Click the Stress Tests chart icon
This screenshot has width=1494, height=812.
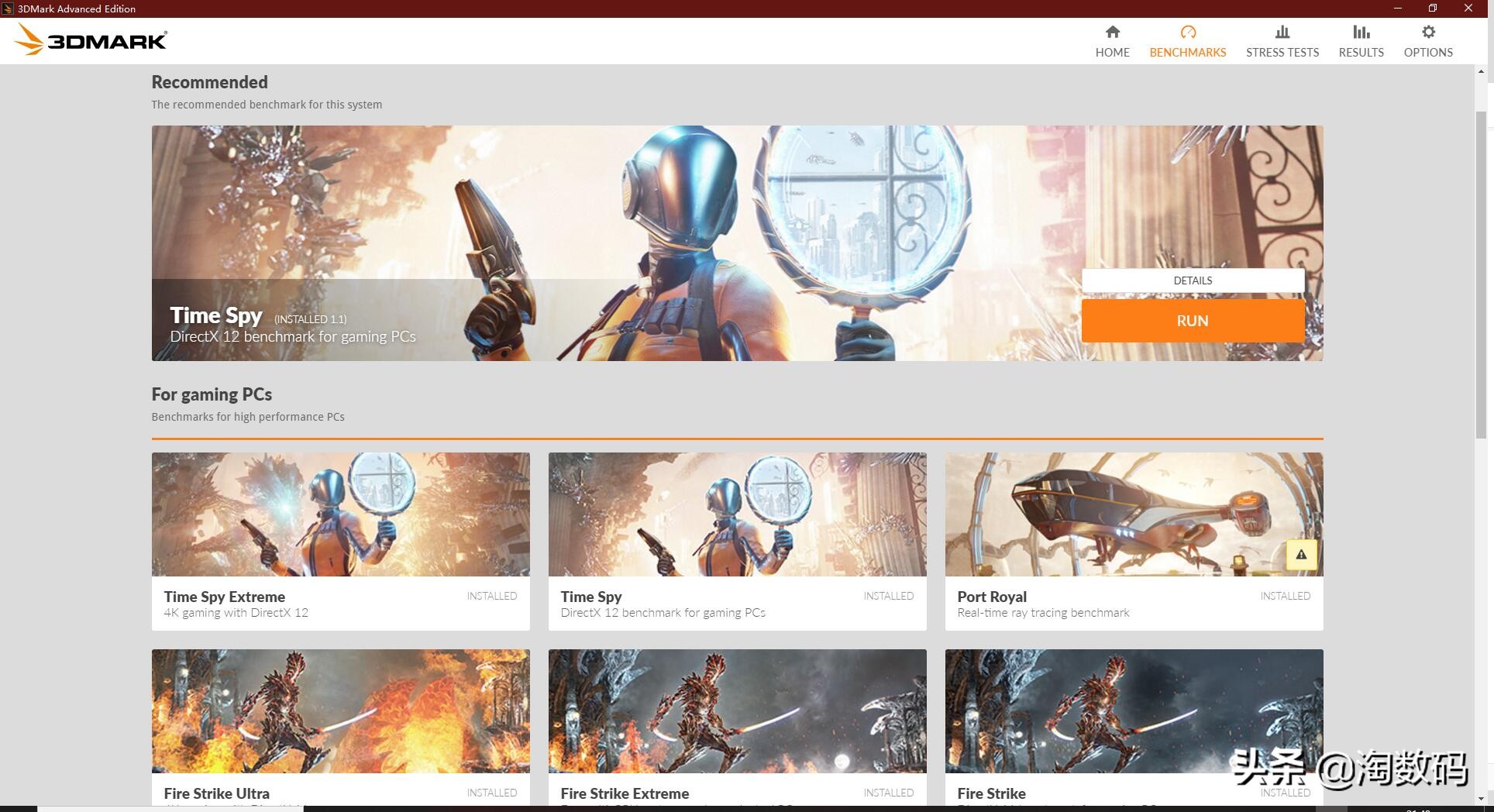coord(1282,33)
